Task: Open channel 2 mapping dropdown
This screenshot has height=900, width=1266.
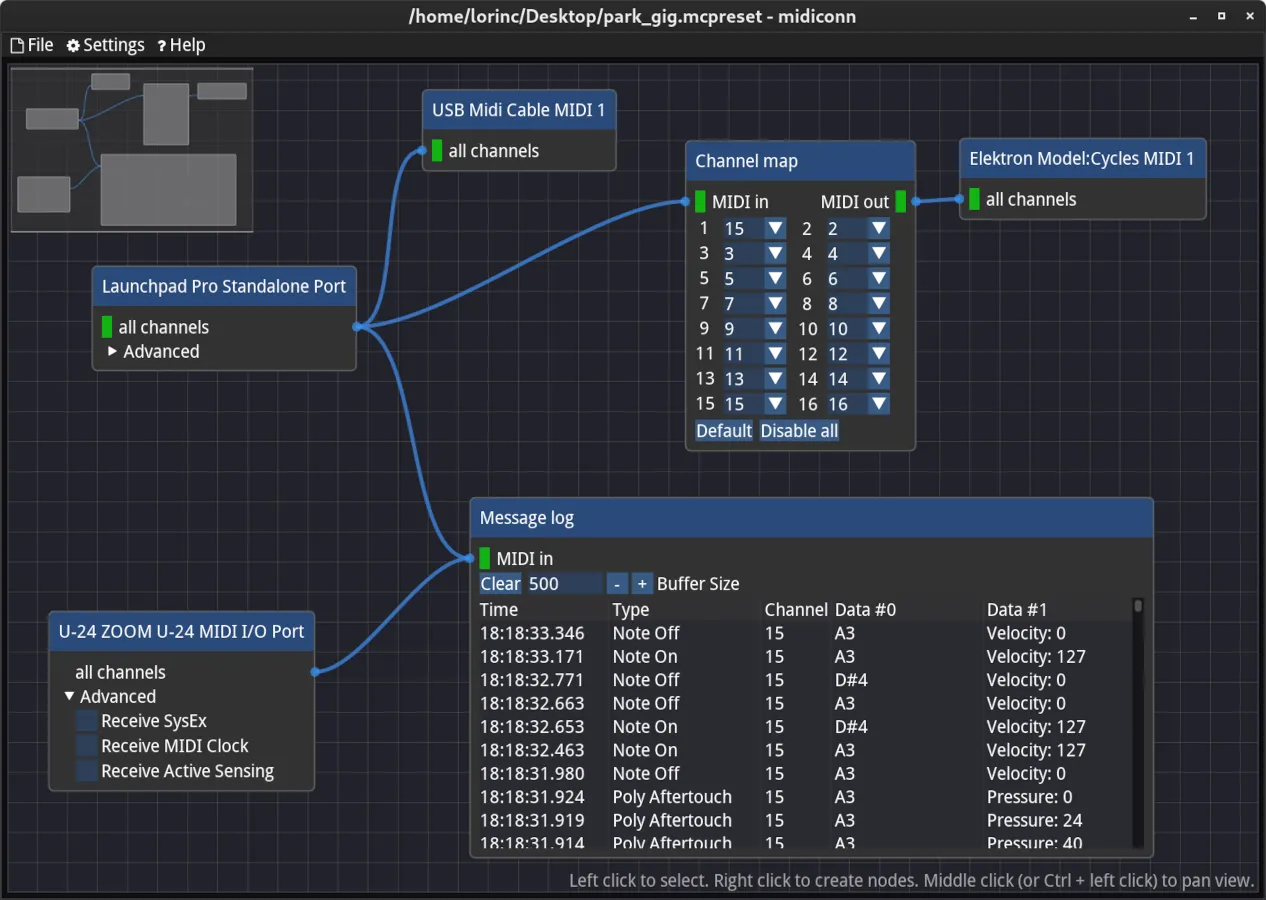Action: tap(879, 229)
